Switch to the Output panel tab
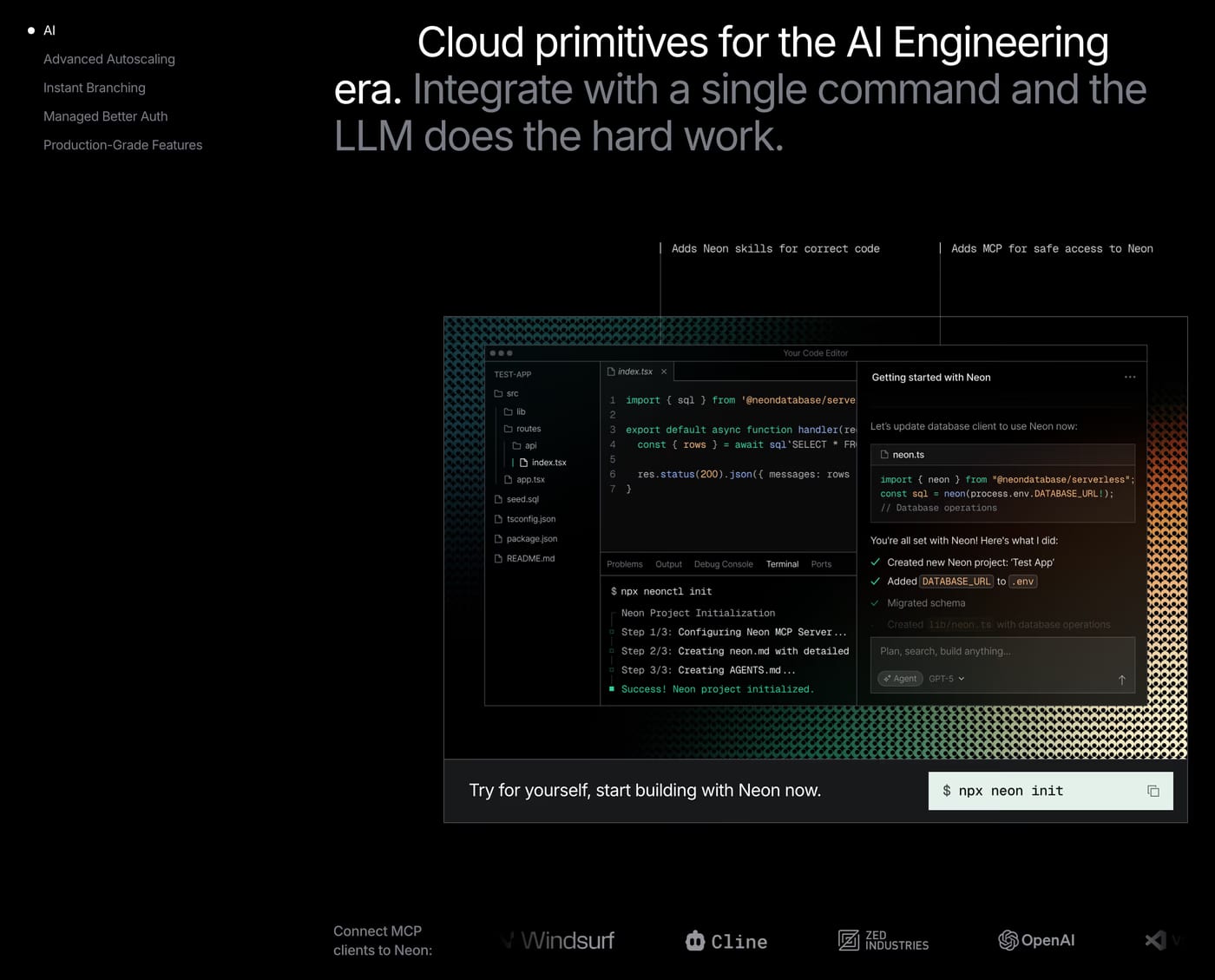The width and height of the screenshot is (1215, 980). click(668, 564)
